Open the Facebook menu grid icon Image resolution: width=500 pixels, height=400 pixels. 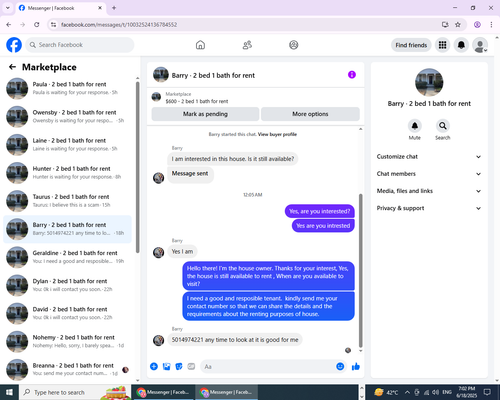point(442,45)
